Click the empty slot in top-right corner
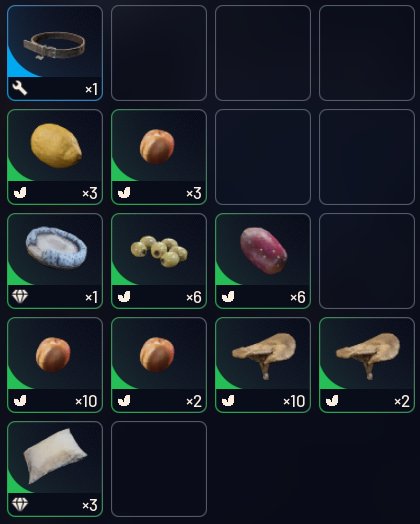The image size is (420, 524). (367, 53)
